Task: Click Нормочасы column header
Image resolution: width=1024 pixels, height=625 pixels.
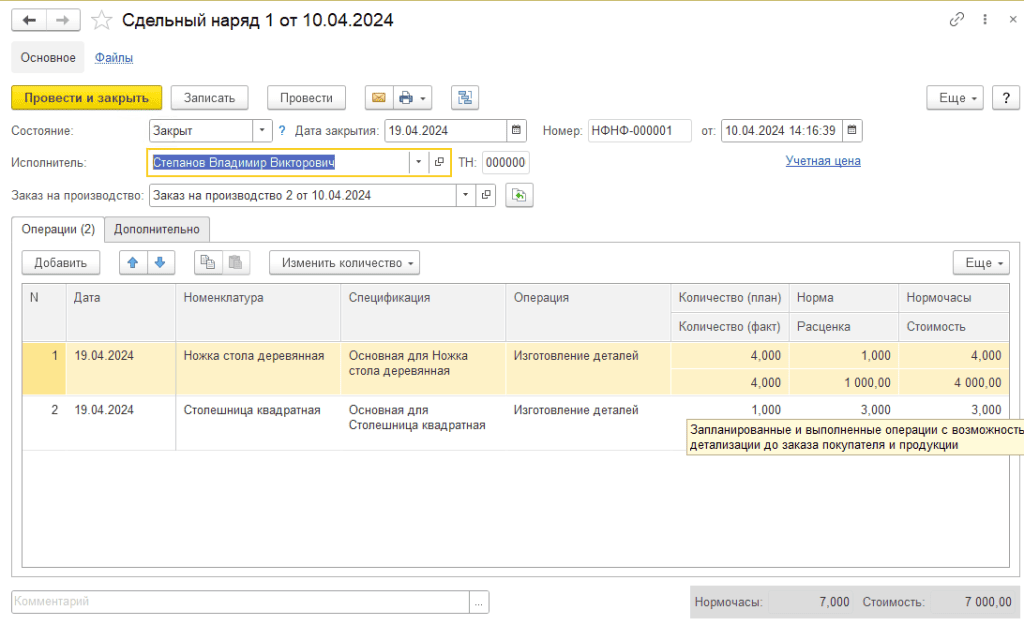Action: click(954, 298)
